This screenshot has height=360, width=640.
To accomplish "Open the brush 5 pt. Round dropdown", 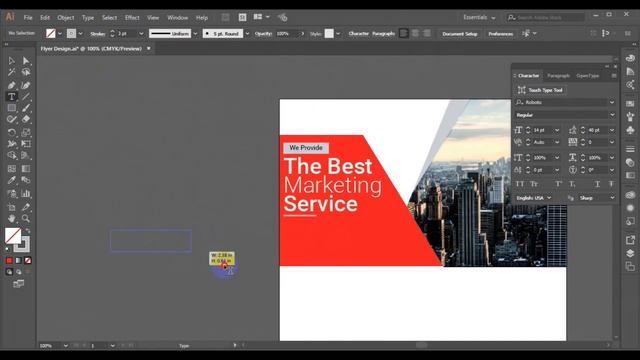I will (x=247, y=33).
